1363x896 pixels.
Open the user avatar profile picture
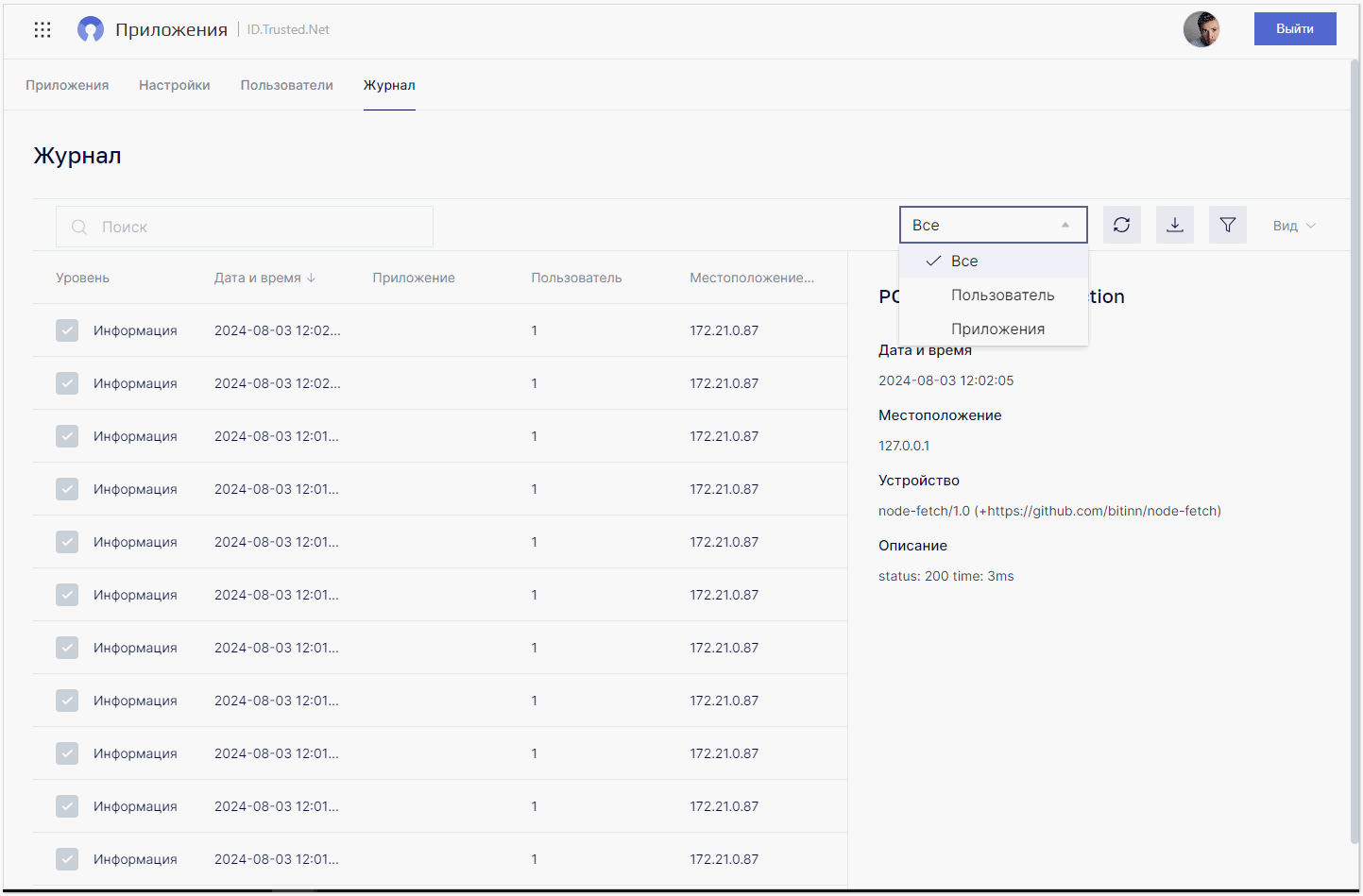pos(1201,29)
